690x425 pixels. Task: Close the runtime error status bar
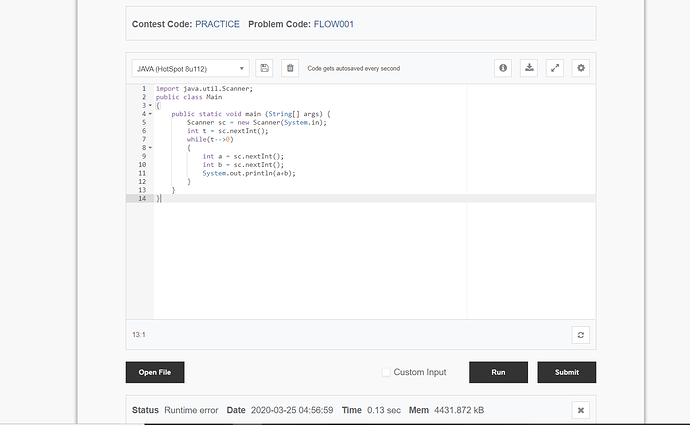(x=581, y=410)
